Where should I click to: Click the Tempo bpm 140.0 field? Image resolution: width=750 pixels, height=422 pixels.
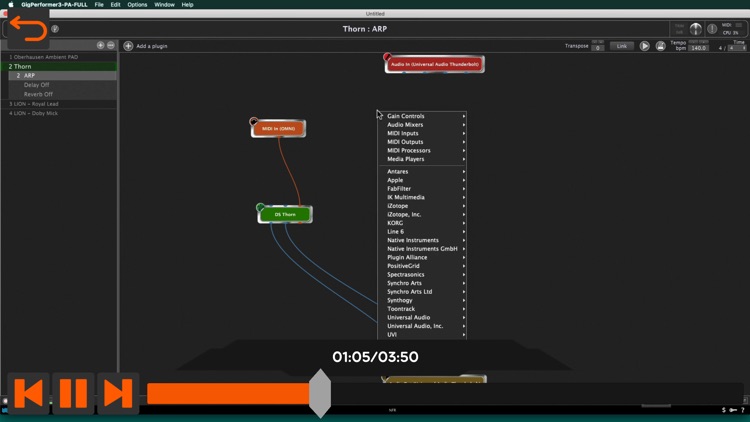point(698,48)
